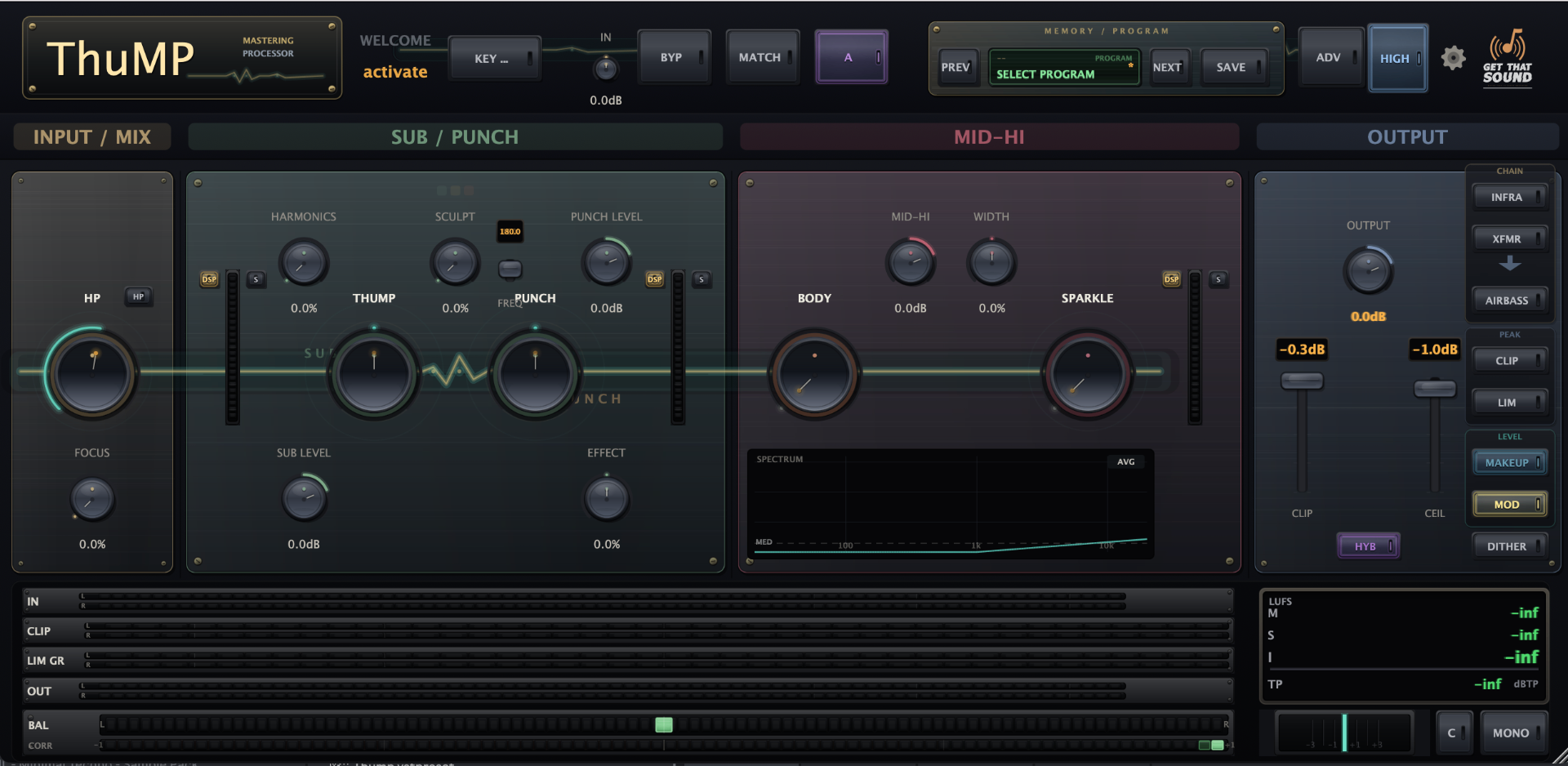Toggle the HYB mode button
This screenshot has height=766, width=1568.
[1369, 546]
